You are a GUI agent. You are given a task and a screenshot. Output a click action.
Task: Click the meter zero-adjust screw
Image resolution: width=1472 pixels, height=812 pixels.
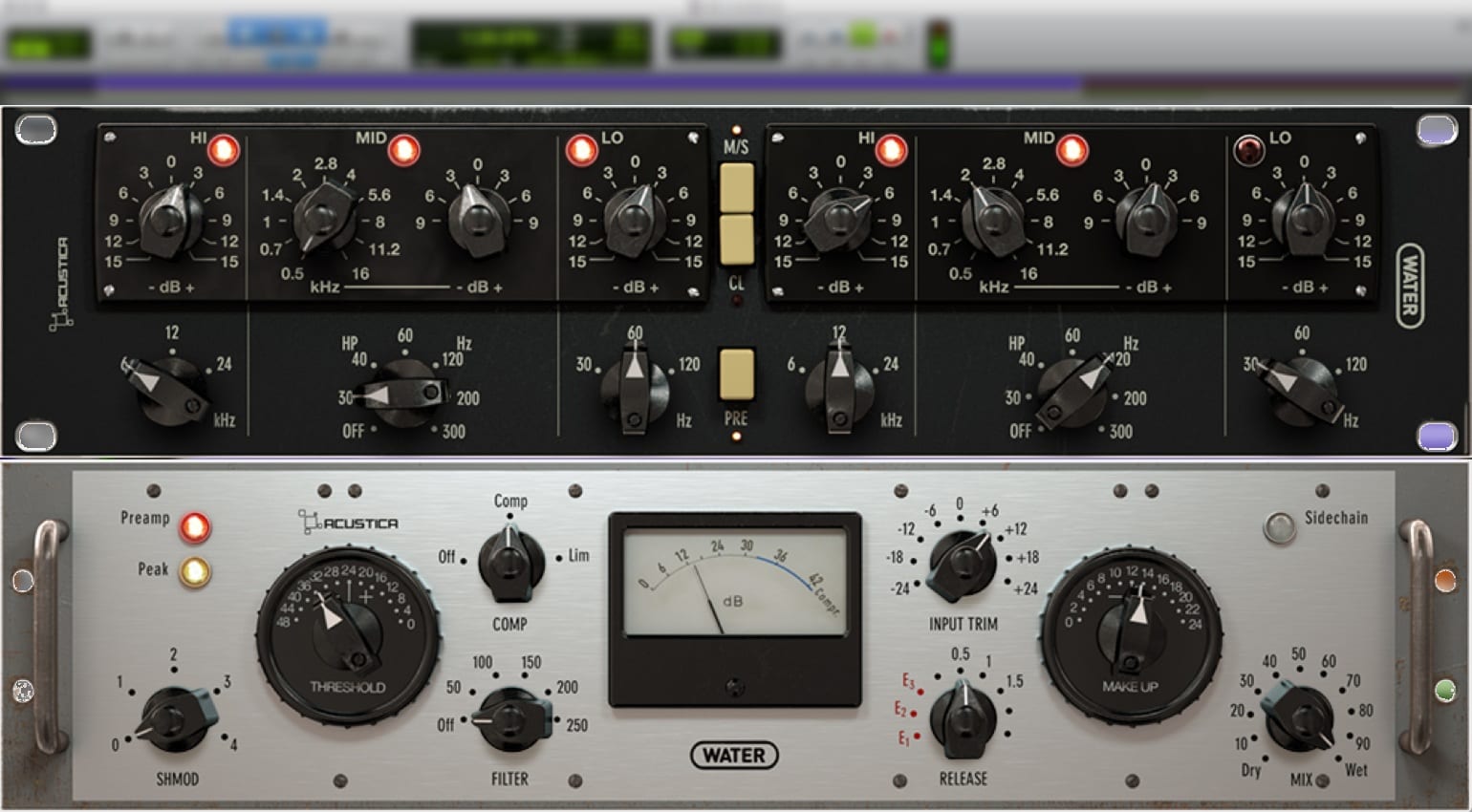(x=734, y=687)
